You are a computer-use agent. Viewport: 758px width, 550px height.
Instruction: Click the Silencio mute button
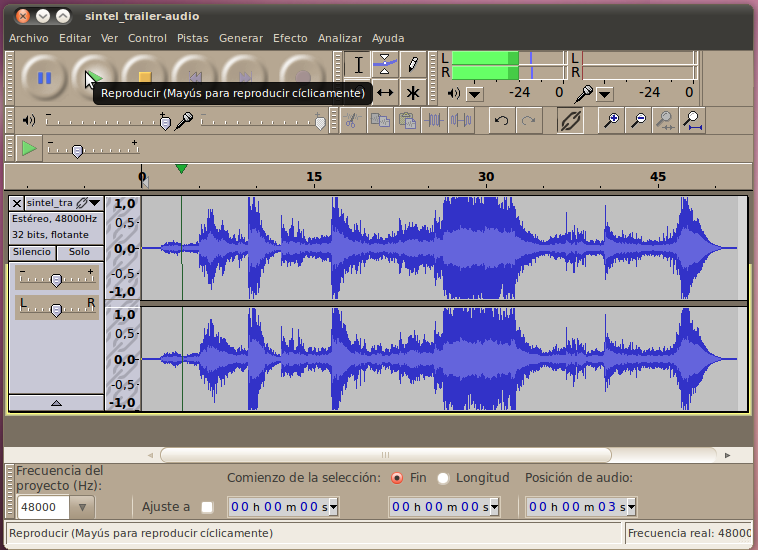pos(32,252)
